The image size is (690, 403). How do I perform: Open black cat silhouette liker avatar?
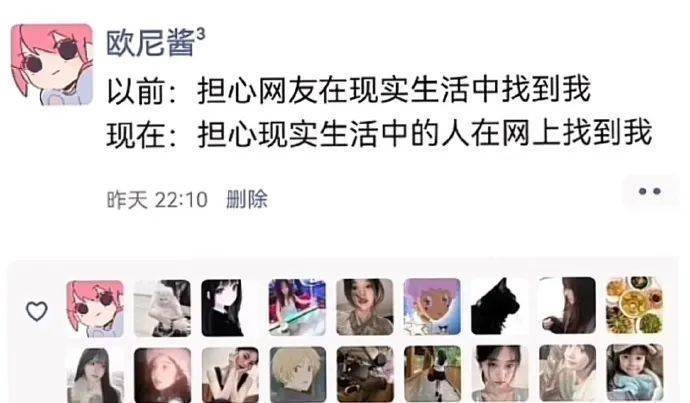pyautogui.click(x=500, y=306)
